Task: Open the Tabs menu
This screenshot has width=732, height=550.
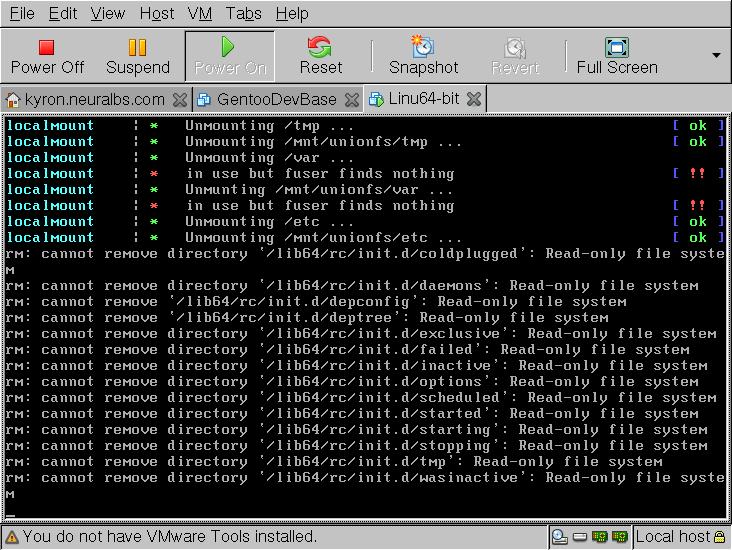Action: (243, 14)
